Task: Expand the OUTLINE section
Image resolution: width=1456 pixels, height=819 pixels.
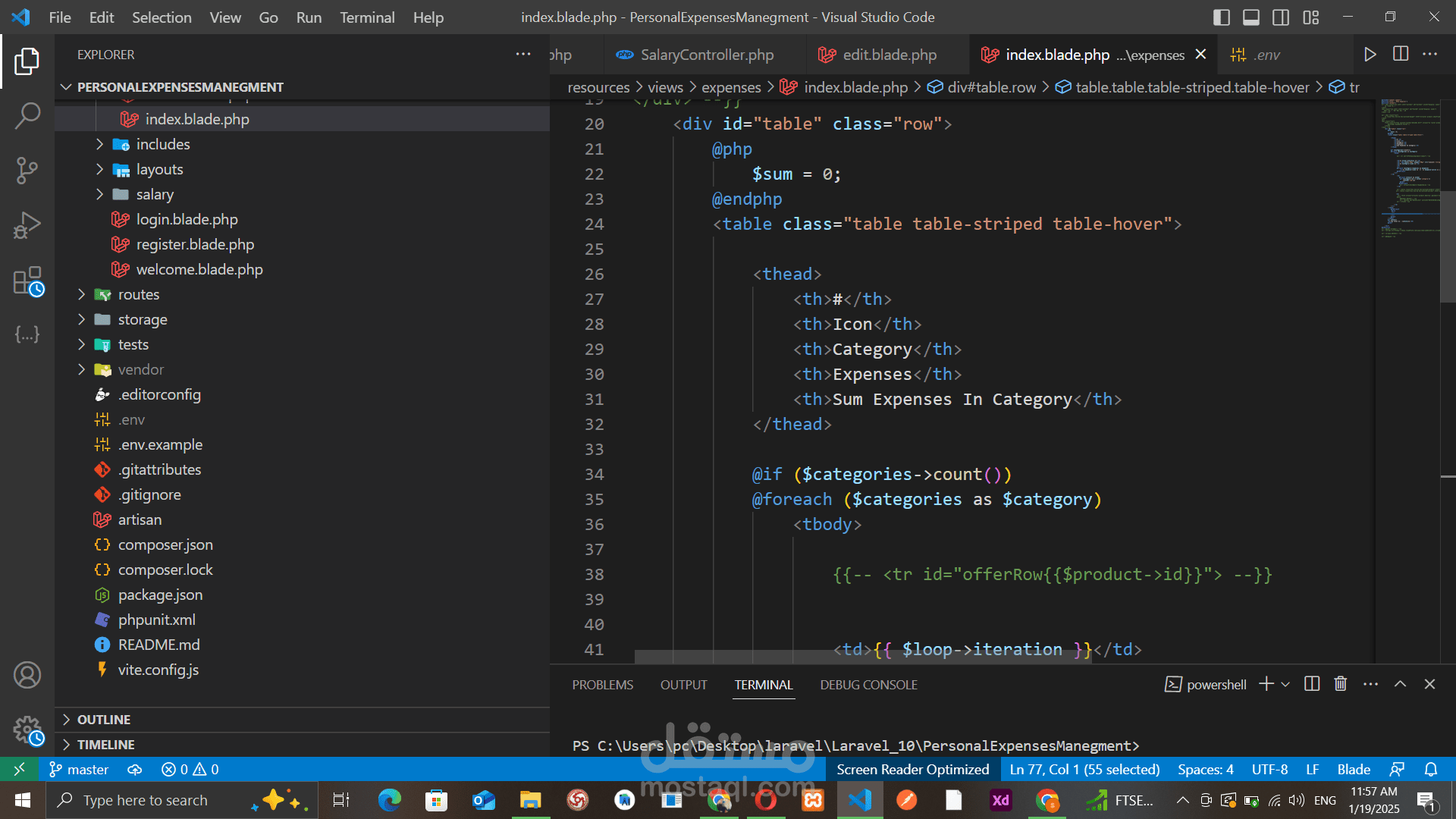Action: pos(104,720)
